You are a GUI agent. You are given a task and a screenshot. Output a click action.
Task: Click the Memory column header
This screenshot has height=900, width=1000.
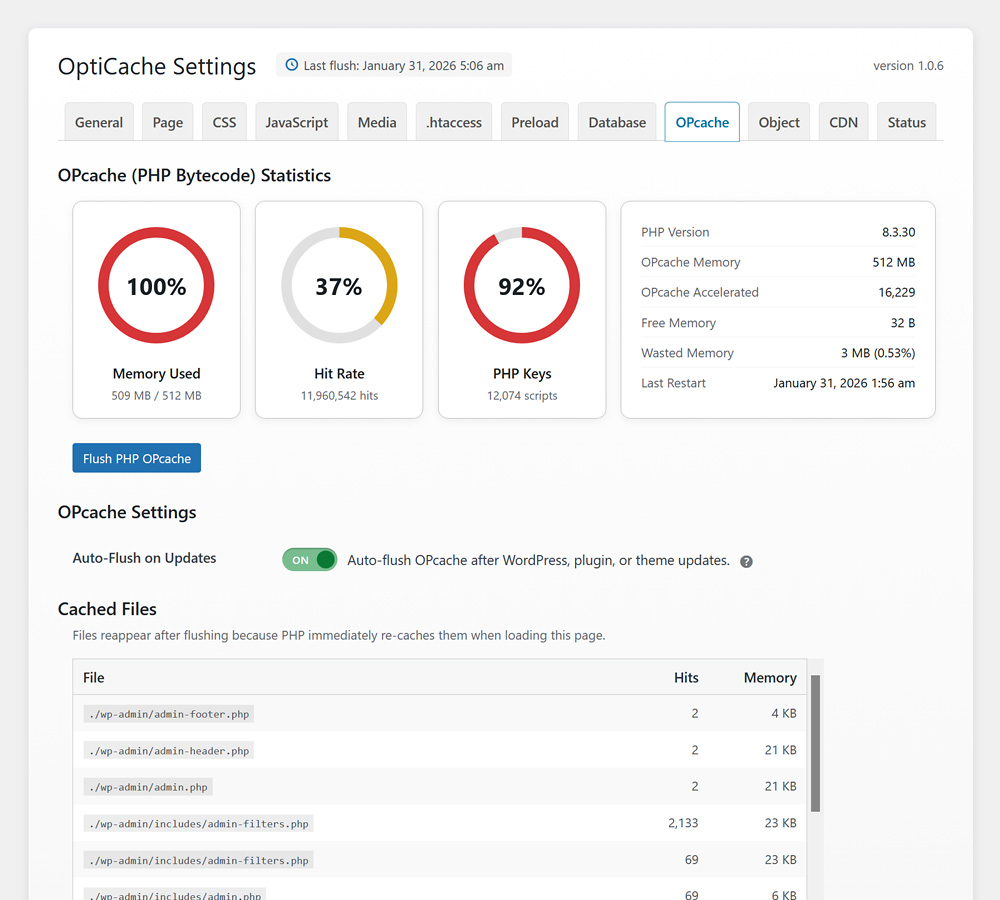(x=770, y=677)
